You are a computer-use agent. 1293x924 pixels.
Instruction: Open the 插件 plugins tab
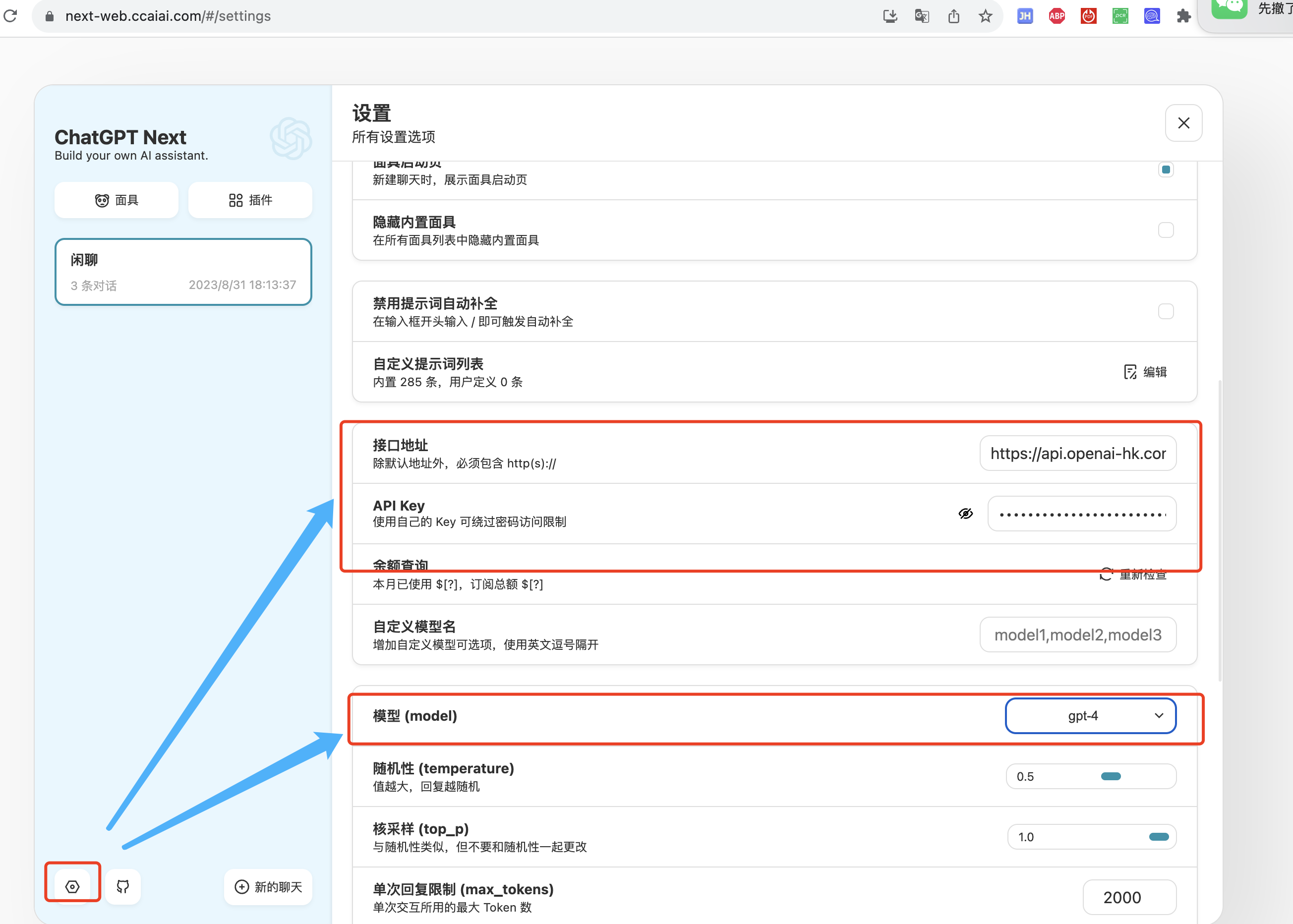[x=250, y=200]
